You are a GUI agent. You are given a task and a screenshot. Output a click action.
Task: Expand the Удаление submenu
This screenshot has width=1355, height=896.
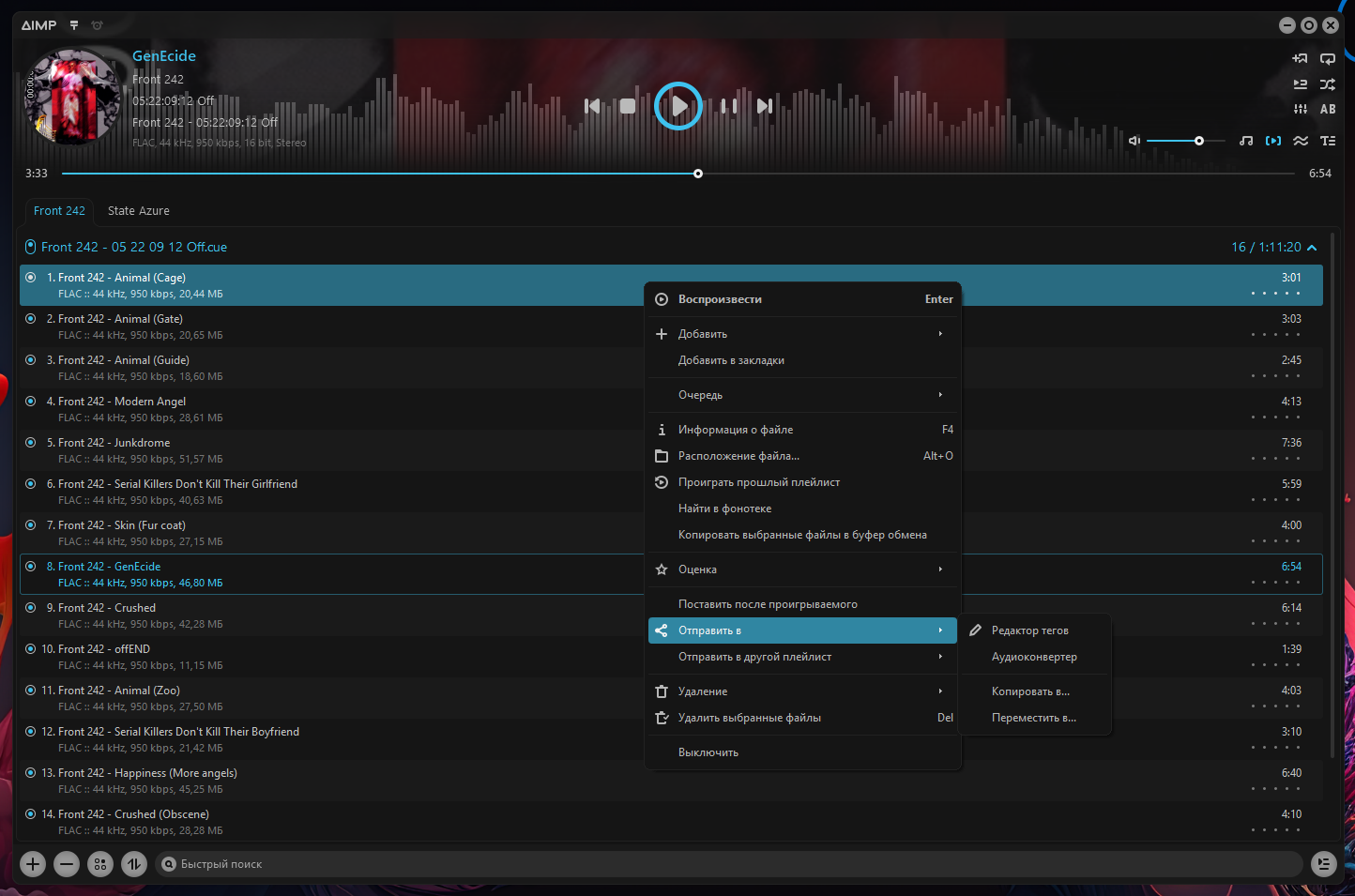(x=803, y=691)
